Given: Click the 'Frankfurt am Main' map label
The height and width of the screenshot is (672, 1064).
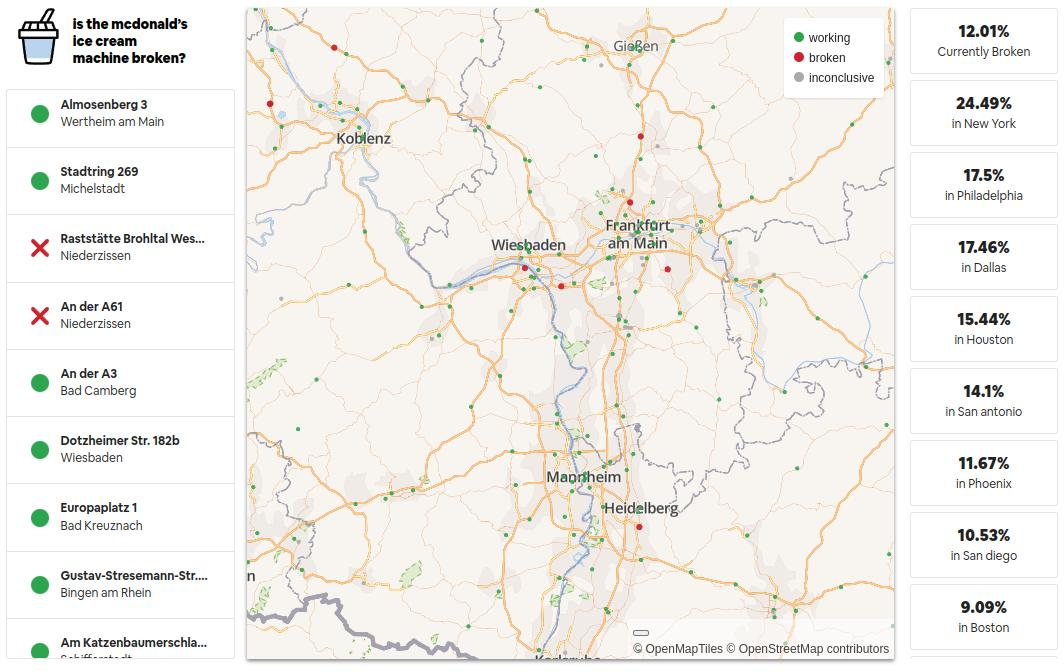Looking at the screenshot, I should [x=638, y=234].
